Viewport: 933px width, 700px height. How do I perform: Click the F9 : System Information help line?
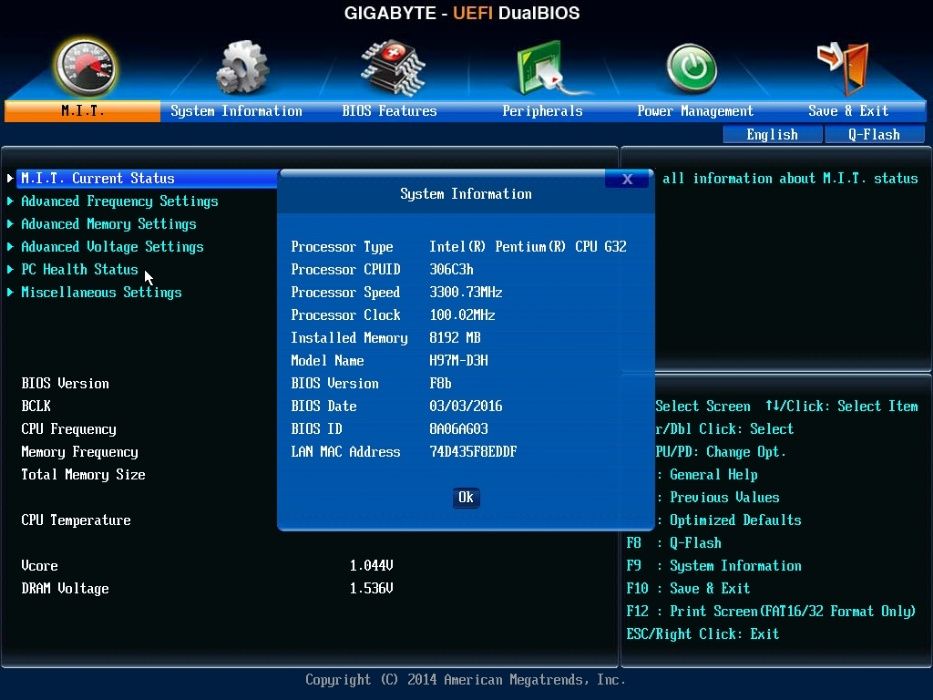[x=714, y=565]
